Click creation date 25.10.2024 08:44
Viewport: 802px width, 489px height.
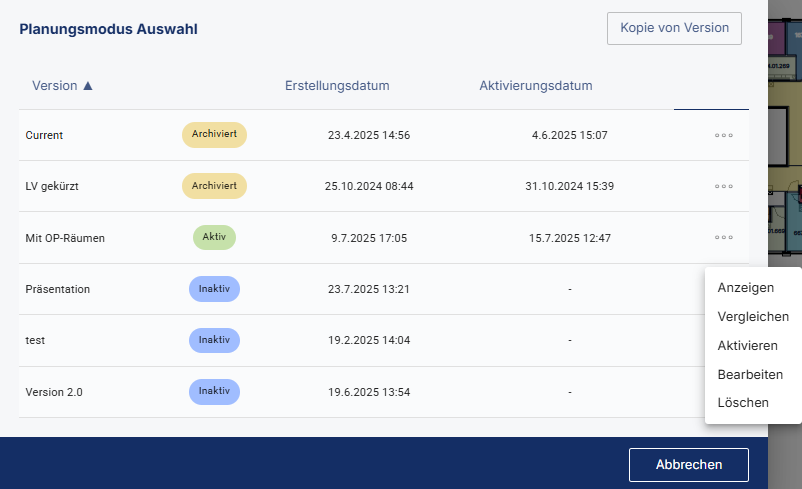click(x=369, y=186)
